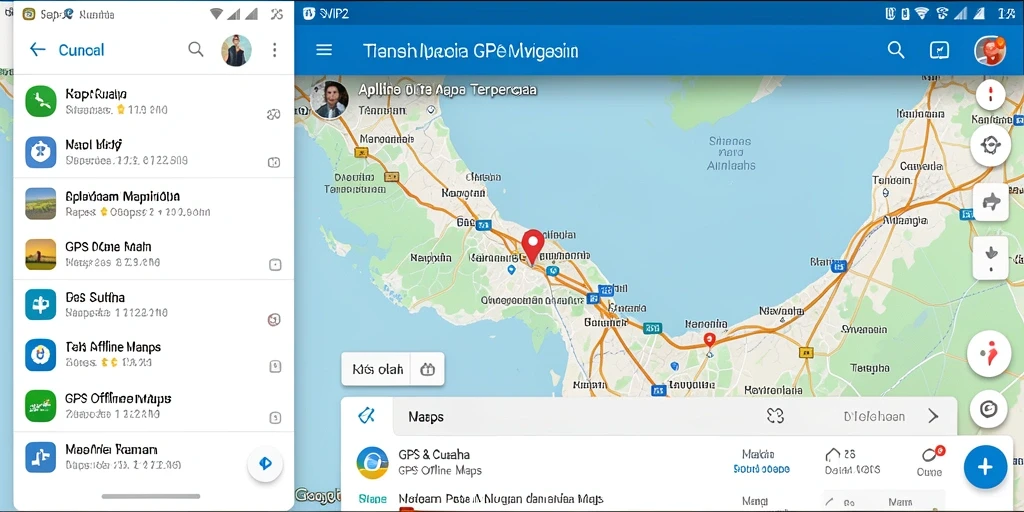Tap the down-arrow map button
The width and height of the screenshot is (1024, 512).
(x=991, y=257)
